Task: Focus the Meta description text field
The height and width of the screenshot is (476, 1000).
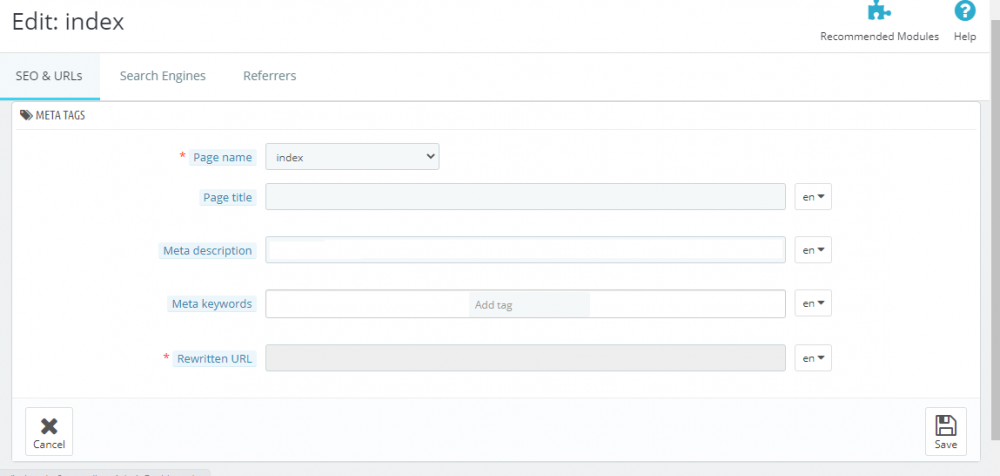Action: [525, 250]
